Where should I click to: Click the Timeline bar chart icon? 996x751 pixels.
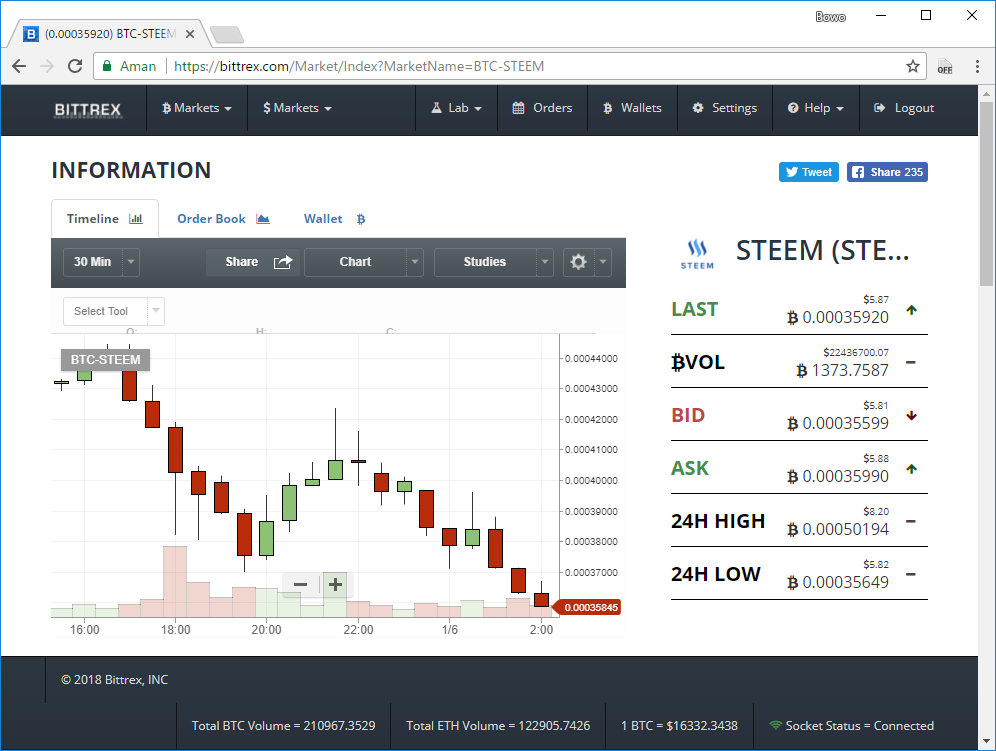(136, 219)
